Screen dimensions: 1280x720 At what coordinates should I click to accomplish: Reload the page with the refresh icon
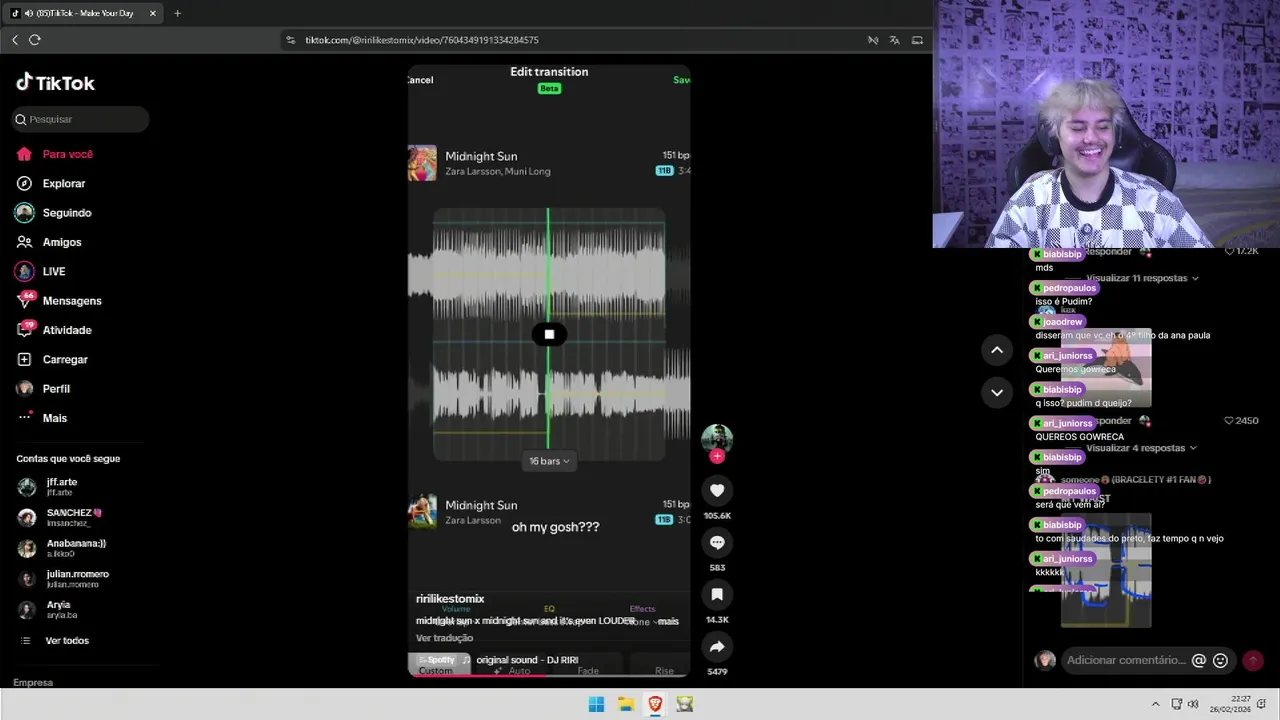35,40
